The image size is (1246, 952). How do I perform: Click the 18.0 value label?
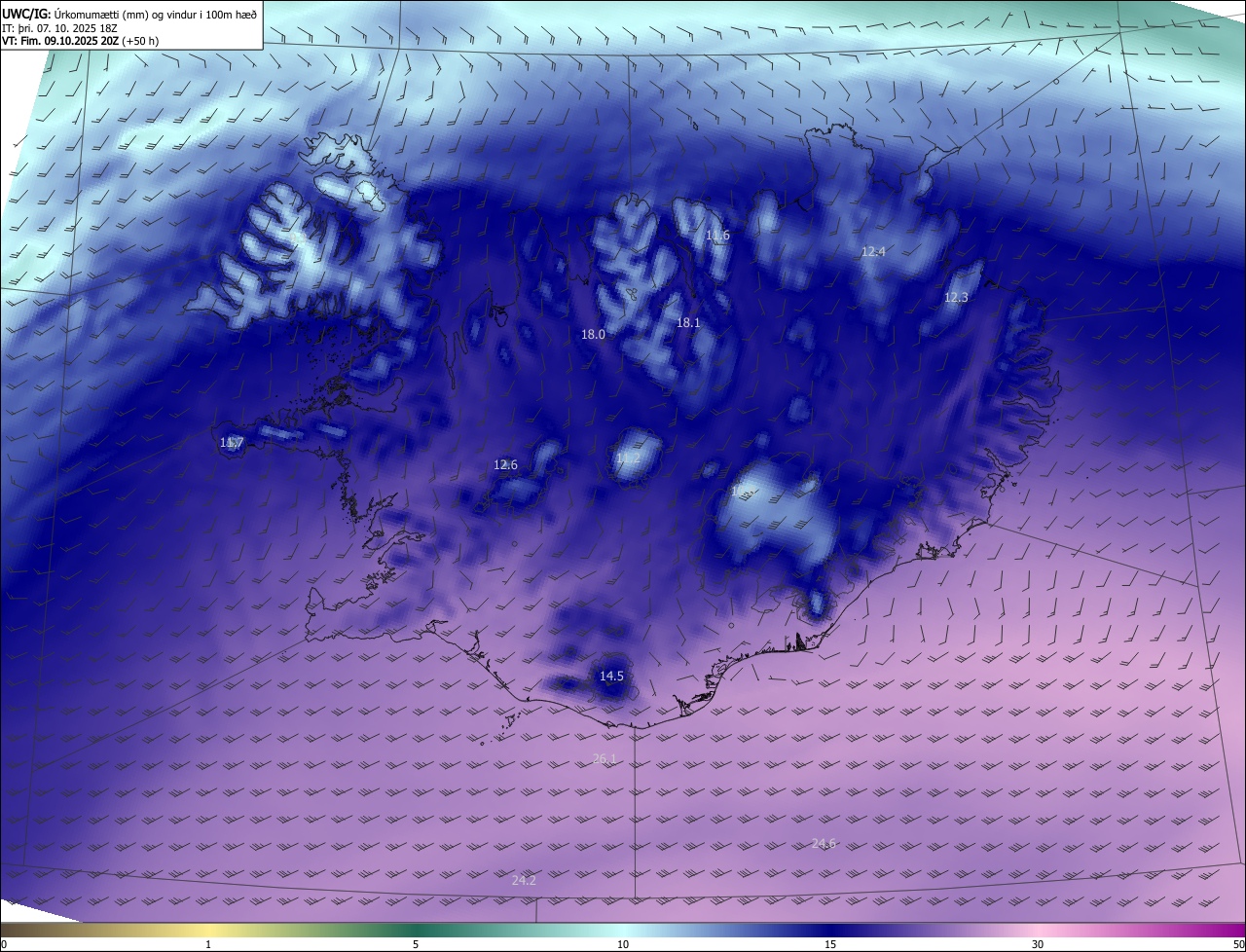[593, 334]
